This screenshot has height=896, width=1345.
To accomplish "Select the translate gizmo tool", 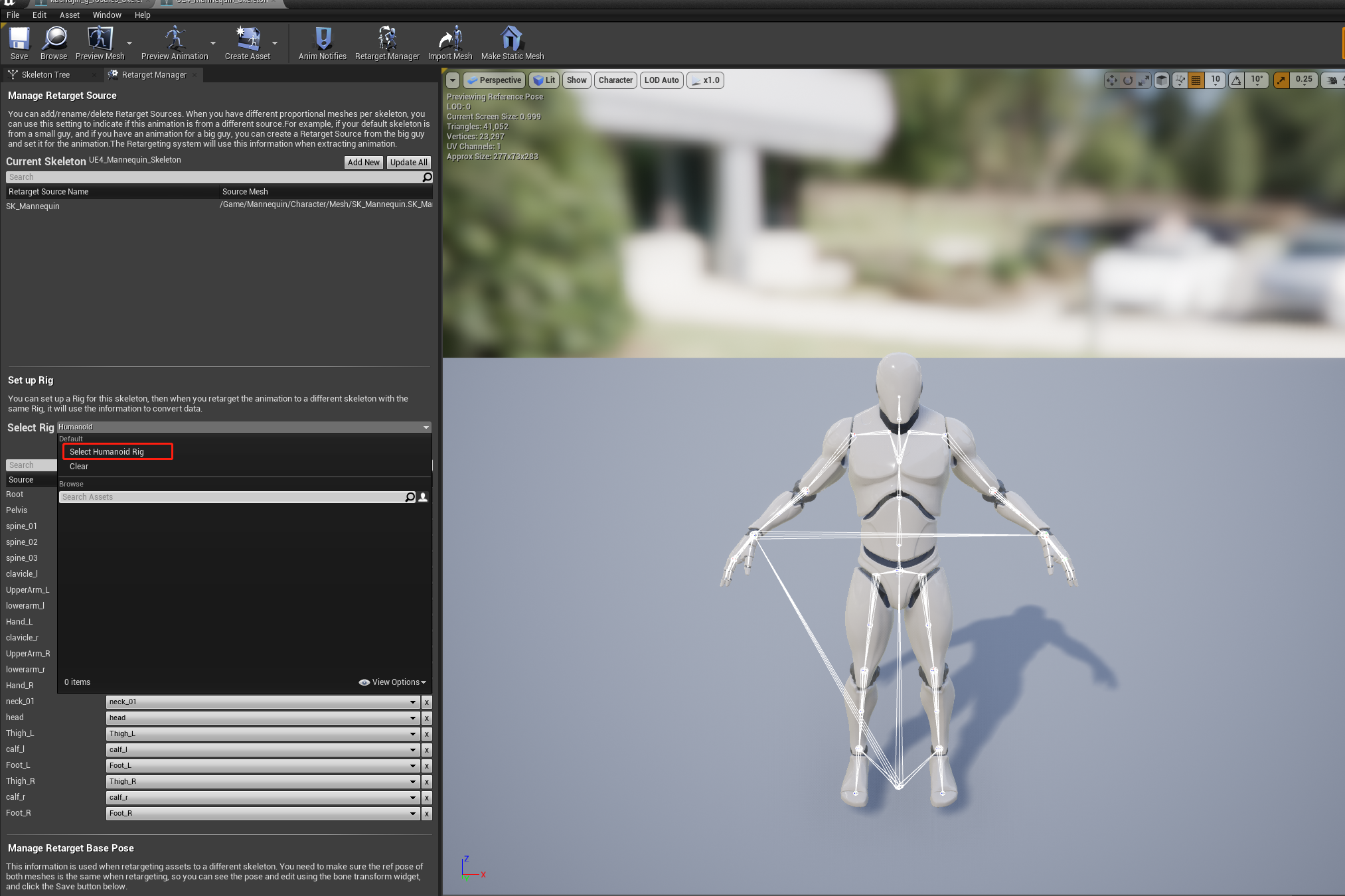I will [1112, 80].
